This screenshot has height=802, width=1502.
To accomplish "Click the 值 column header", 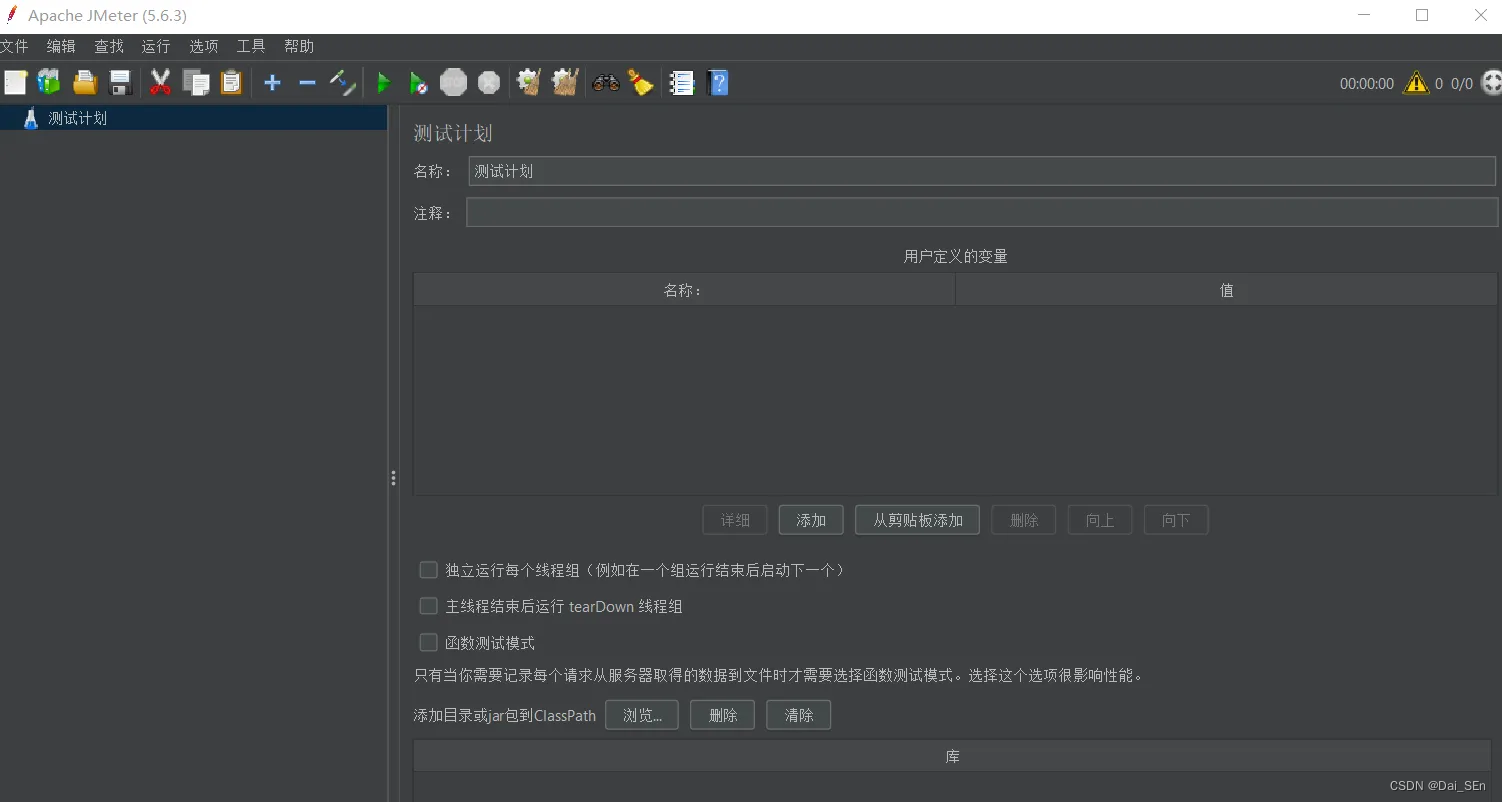I will pyautogui.click(x=1226, y=290).
